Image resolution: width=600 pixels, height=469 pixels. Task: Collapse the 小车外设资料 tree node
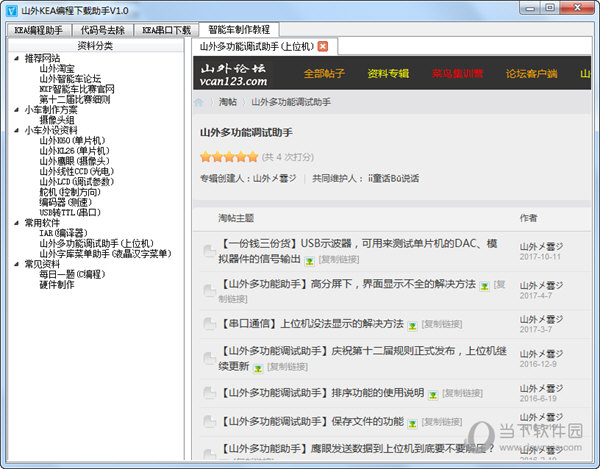coord(16,130)
